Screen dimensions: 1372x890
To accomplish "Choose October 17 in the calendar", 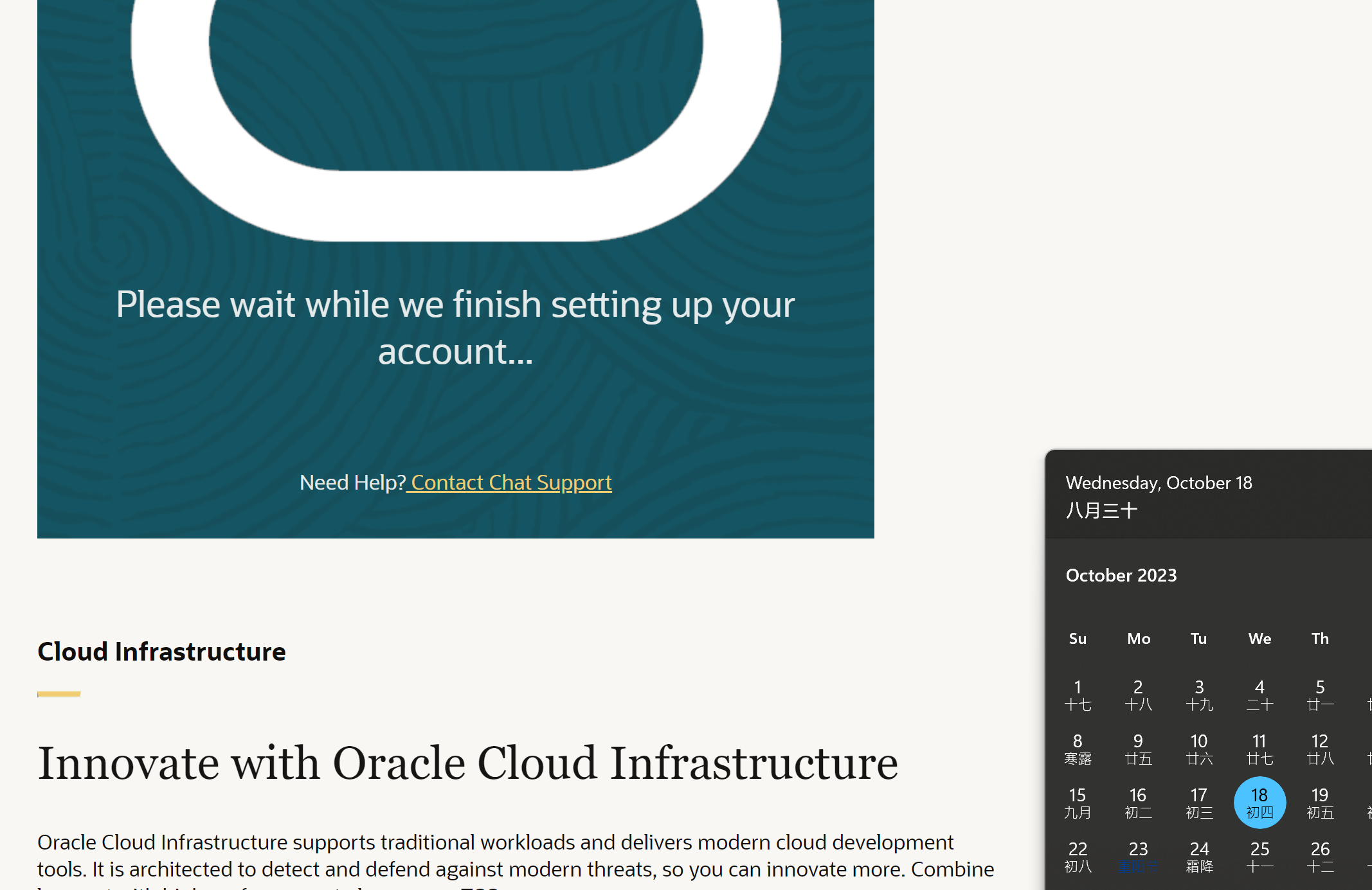I will (1198, 803).
